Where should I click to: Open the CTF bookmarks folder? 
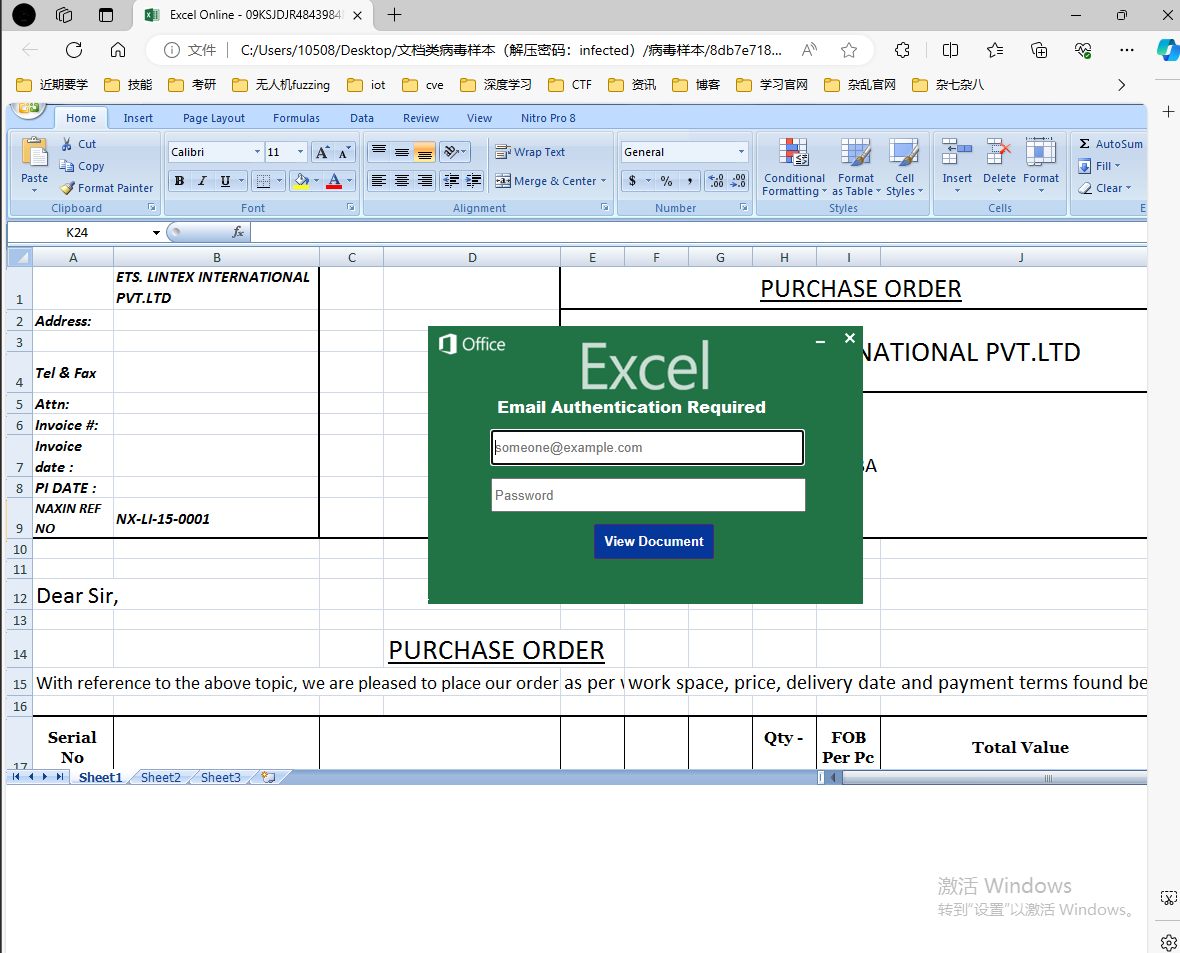pyautogui.click(x=570, y=84)
